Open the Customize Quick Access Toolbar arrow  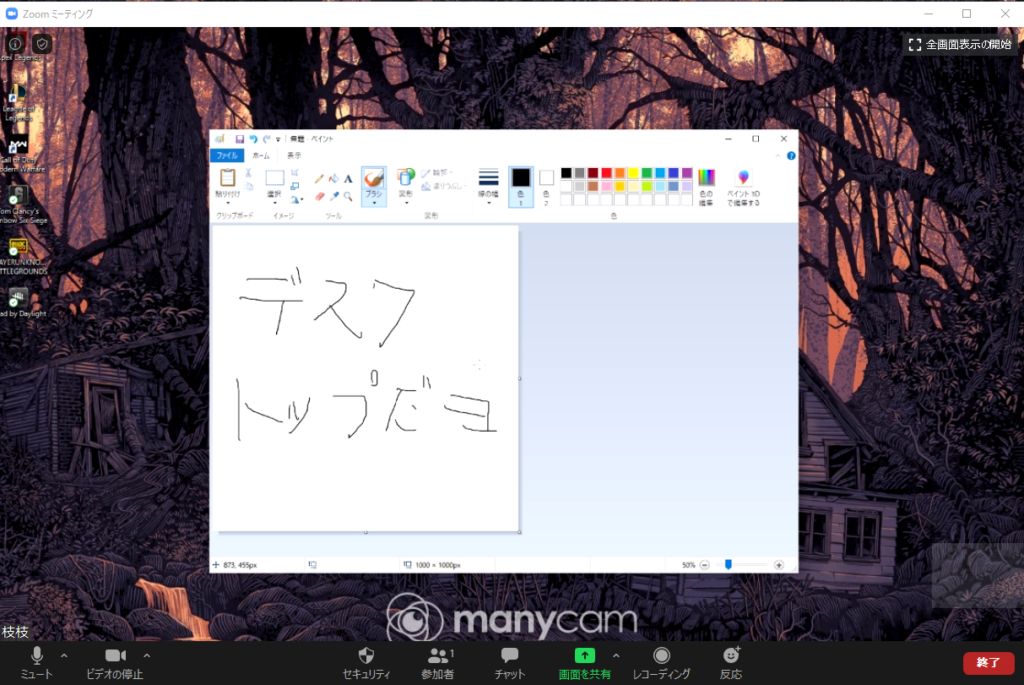[x=278, y=139]
